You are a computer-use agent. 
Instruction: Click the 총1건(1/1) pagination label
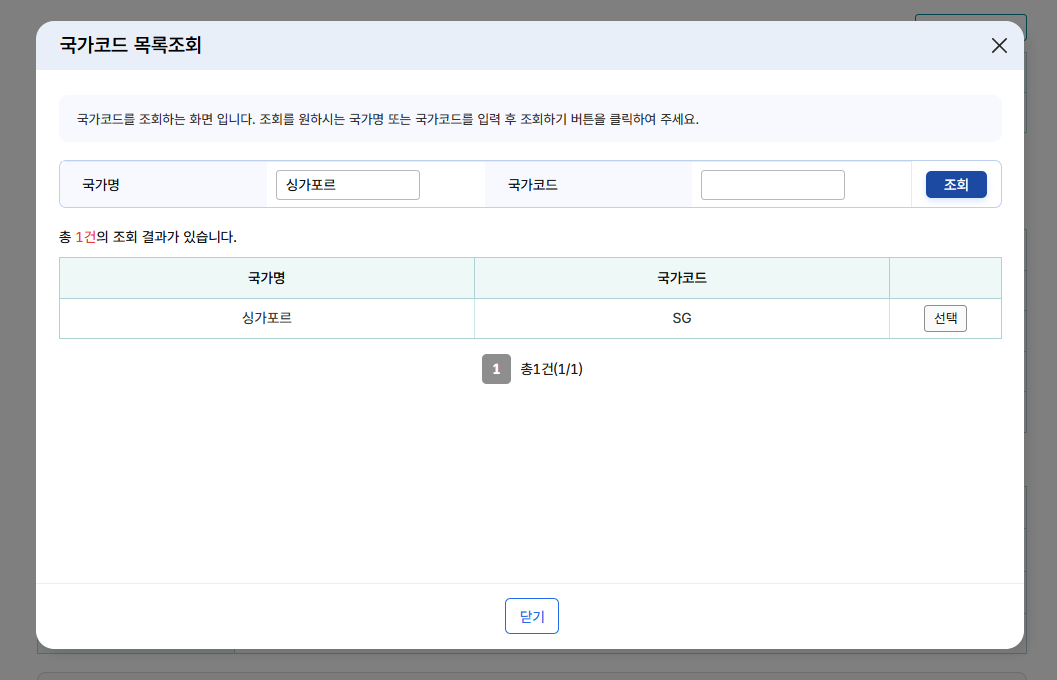[x=553, y=369]
